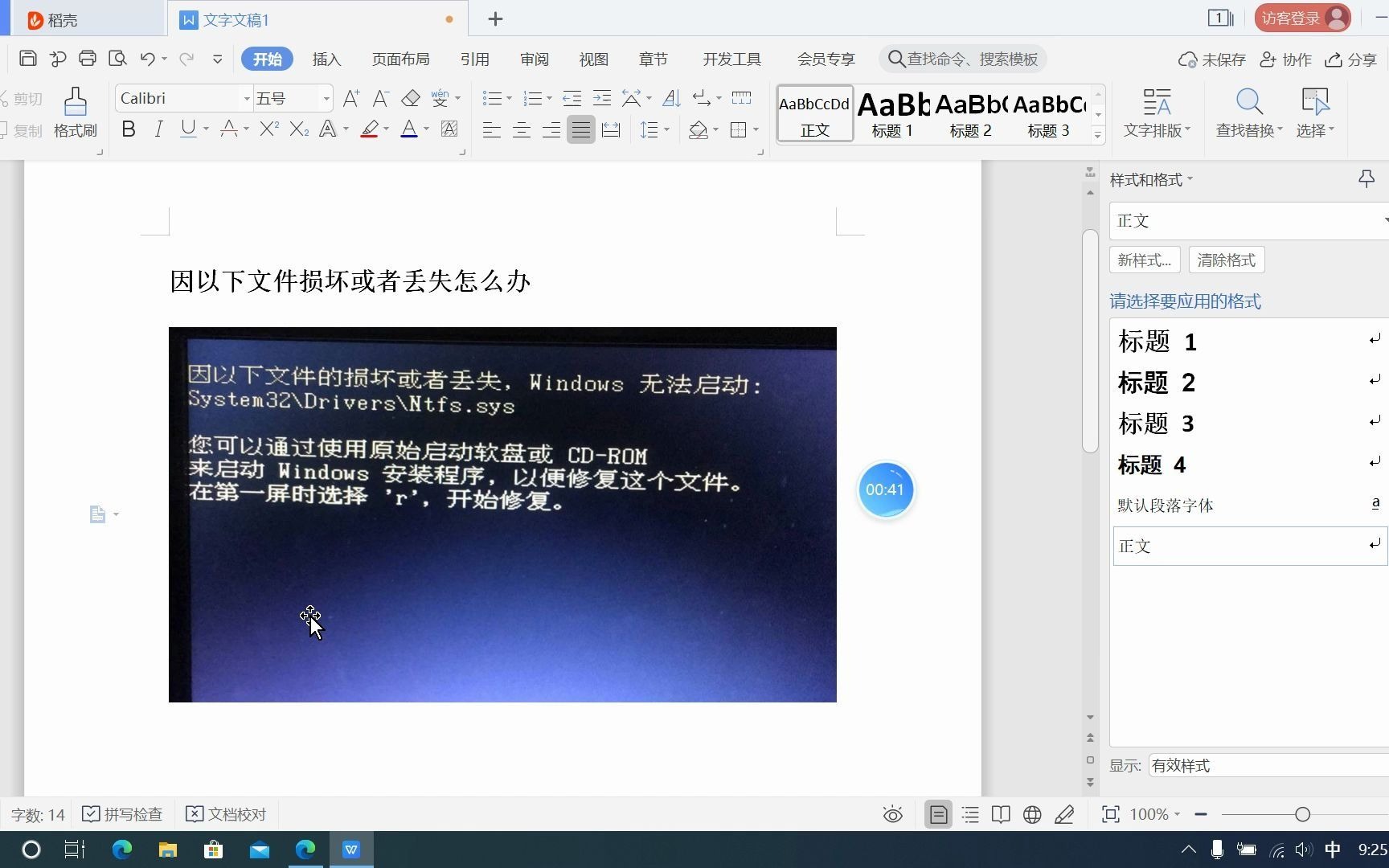Open the 文字排版 text layout tool

click(1157, 113)
